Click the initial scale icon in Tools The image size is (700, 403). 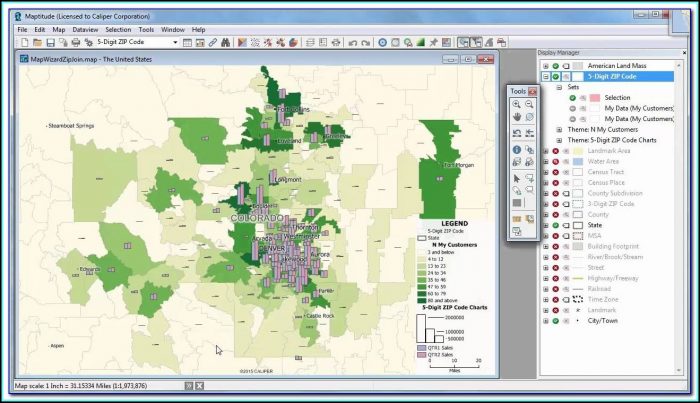[x=529, y=133]
